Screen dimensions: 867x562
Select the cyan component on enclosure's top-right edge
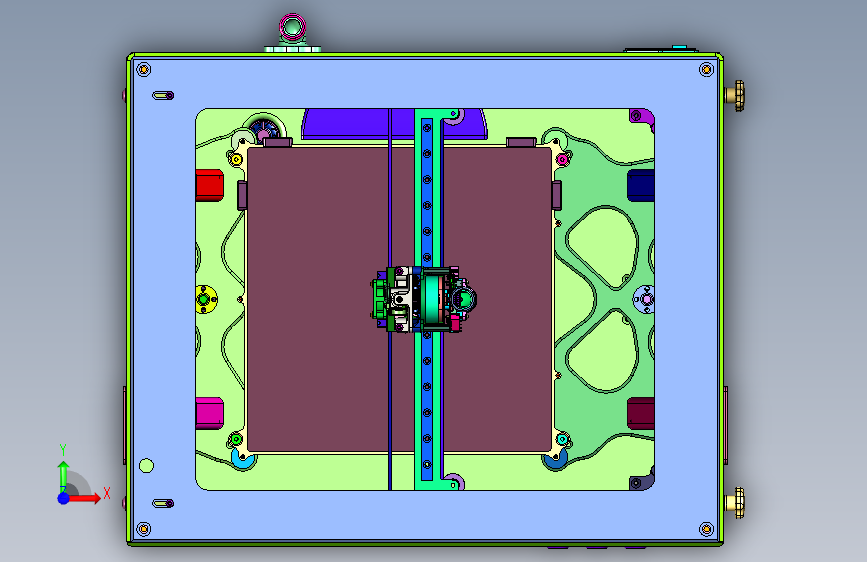pos(680,48)
